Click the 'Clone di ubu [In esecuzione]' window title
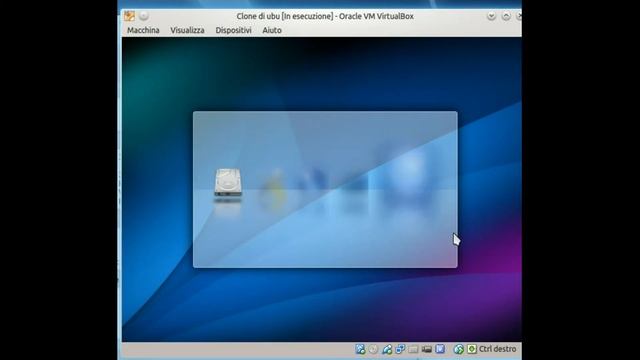The height and width of the screenshot is (360, 640). 285,16
